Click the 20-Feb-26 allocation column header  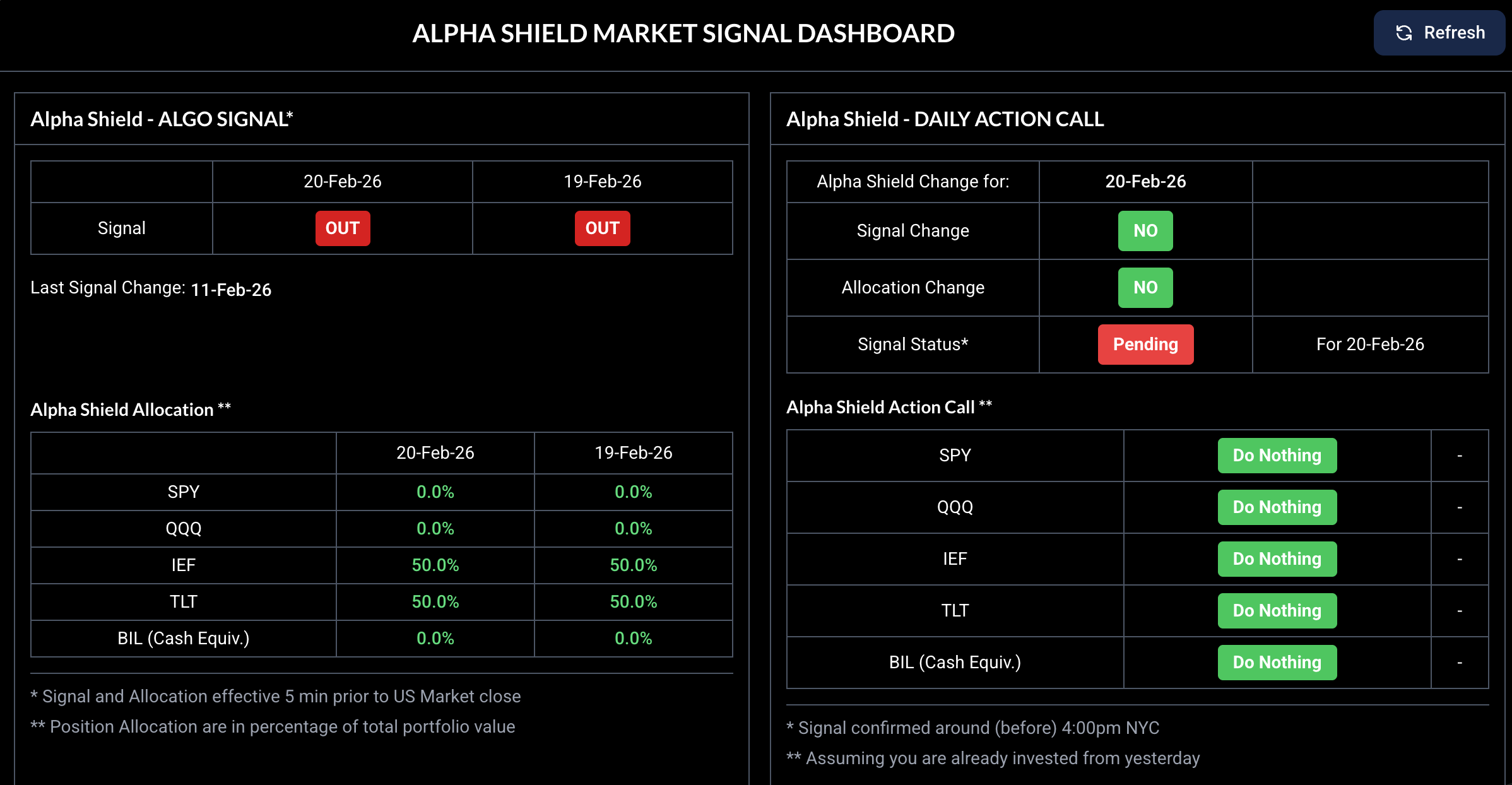(x=435, y=452)
